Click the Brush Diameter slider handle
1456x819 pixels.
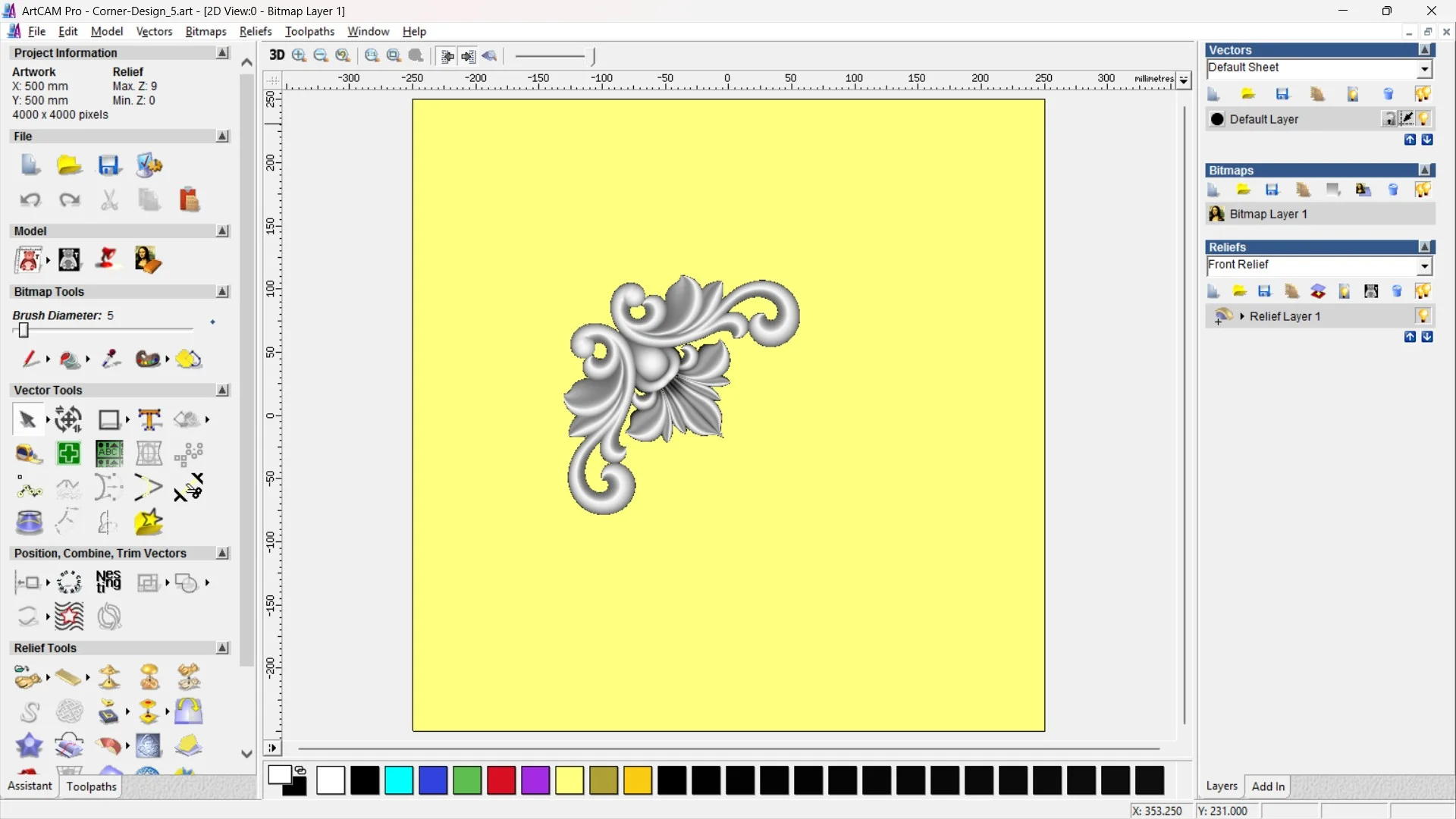click(x=24, y=331)
